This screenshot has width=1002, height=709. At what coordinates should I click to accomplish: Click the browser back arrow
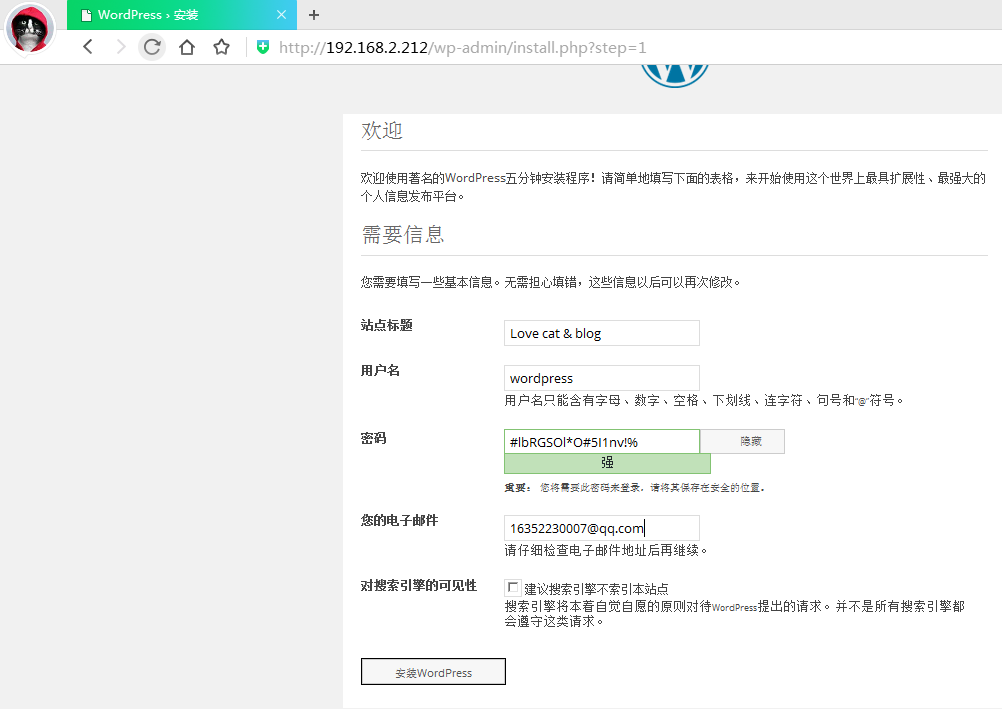88,47
